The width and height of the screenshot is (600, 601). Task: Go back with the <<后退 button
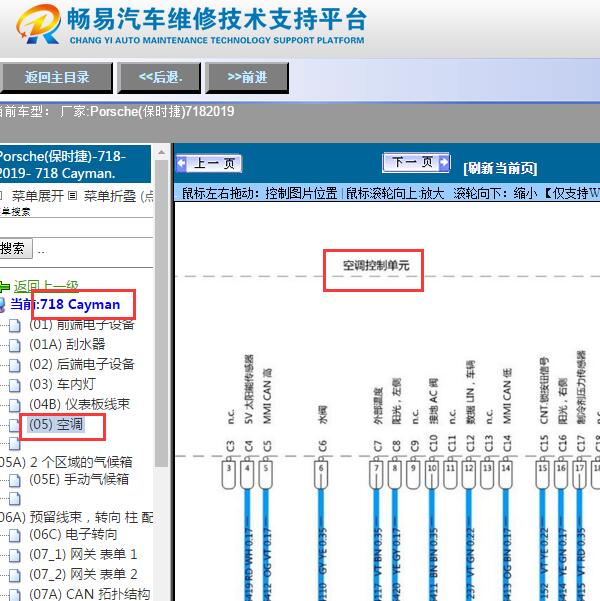point(159,78)
